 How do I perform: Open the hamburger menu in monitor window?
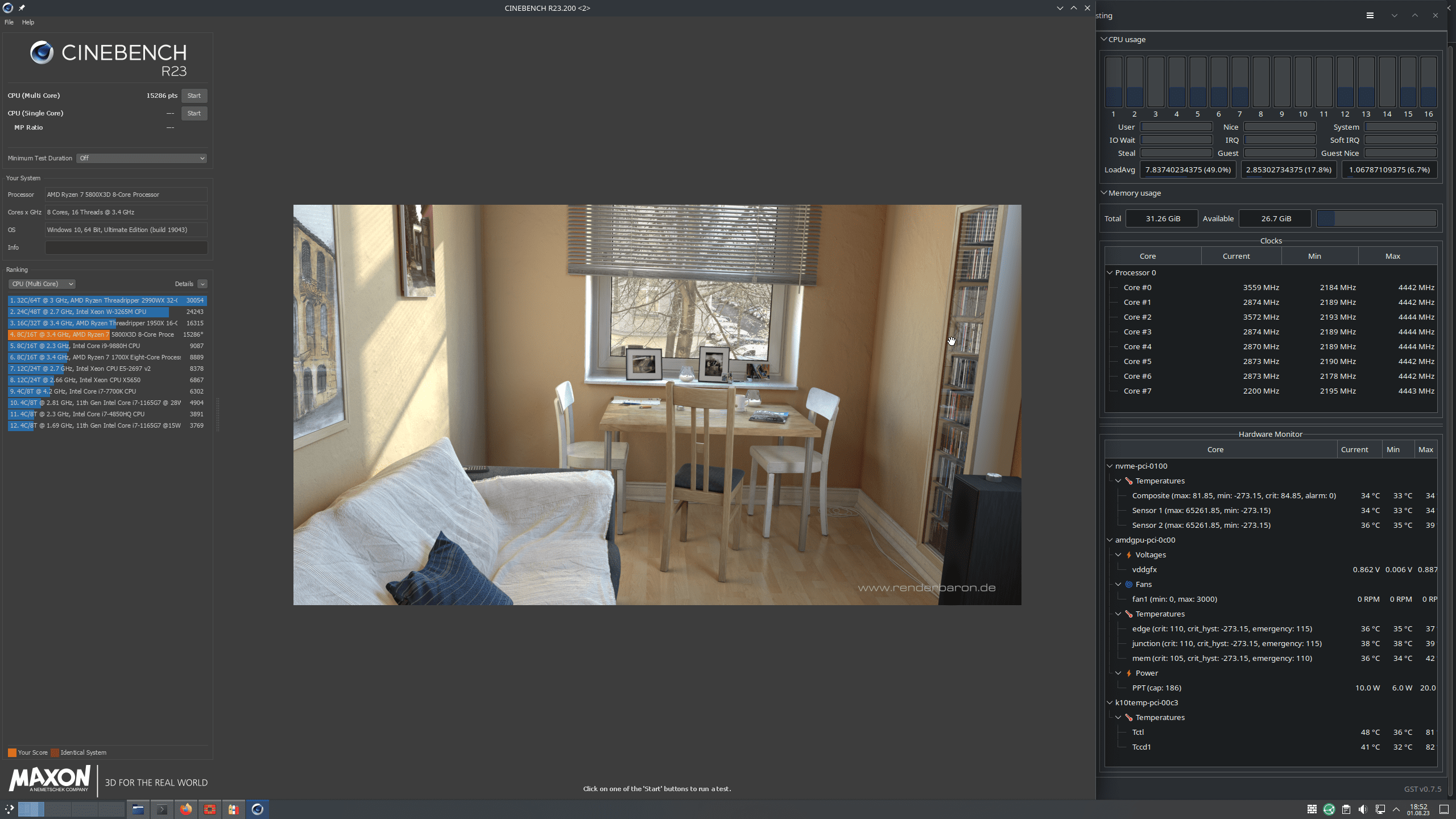click(1370, 15)
